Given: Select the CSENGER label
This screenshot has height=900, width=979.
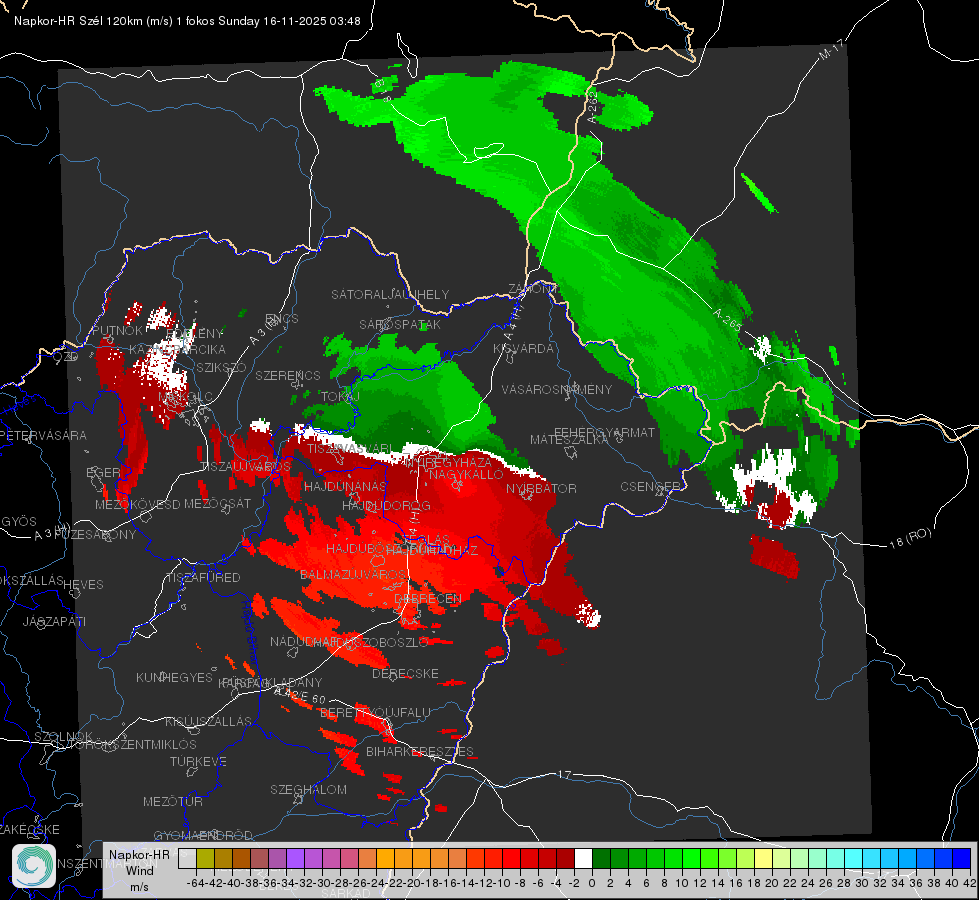Looking at the screenshot, I should tap(650, 487).
